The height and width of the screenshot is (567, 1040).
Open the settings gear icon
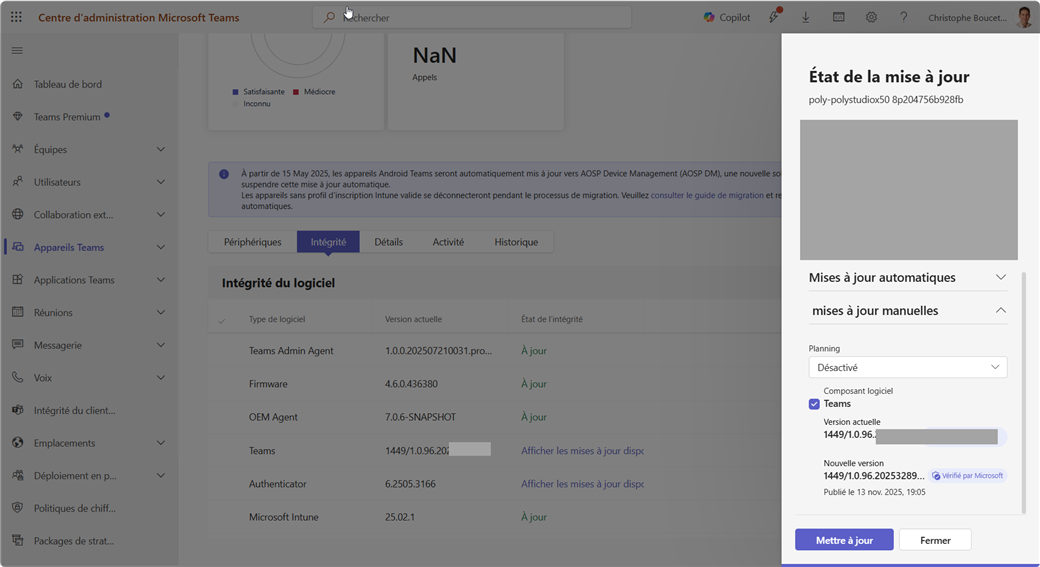pos(871,17)
